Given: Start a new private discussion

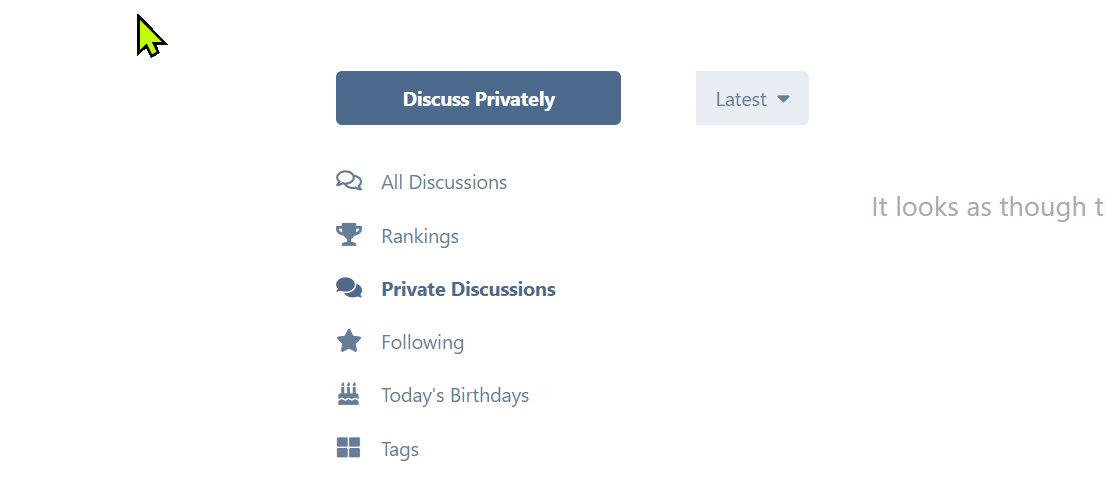Looking at the screenshot, I should (x=478, y=98).
